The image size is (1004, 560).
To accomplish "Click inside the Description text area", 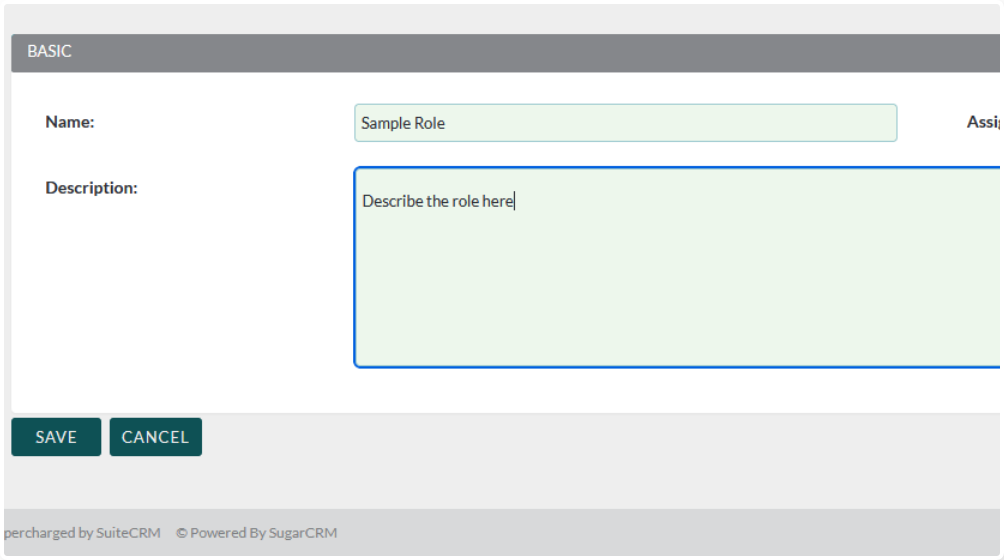I will (x=676, y=280).
